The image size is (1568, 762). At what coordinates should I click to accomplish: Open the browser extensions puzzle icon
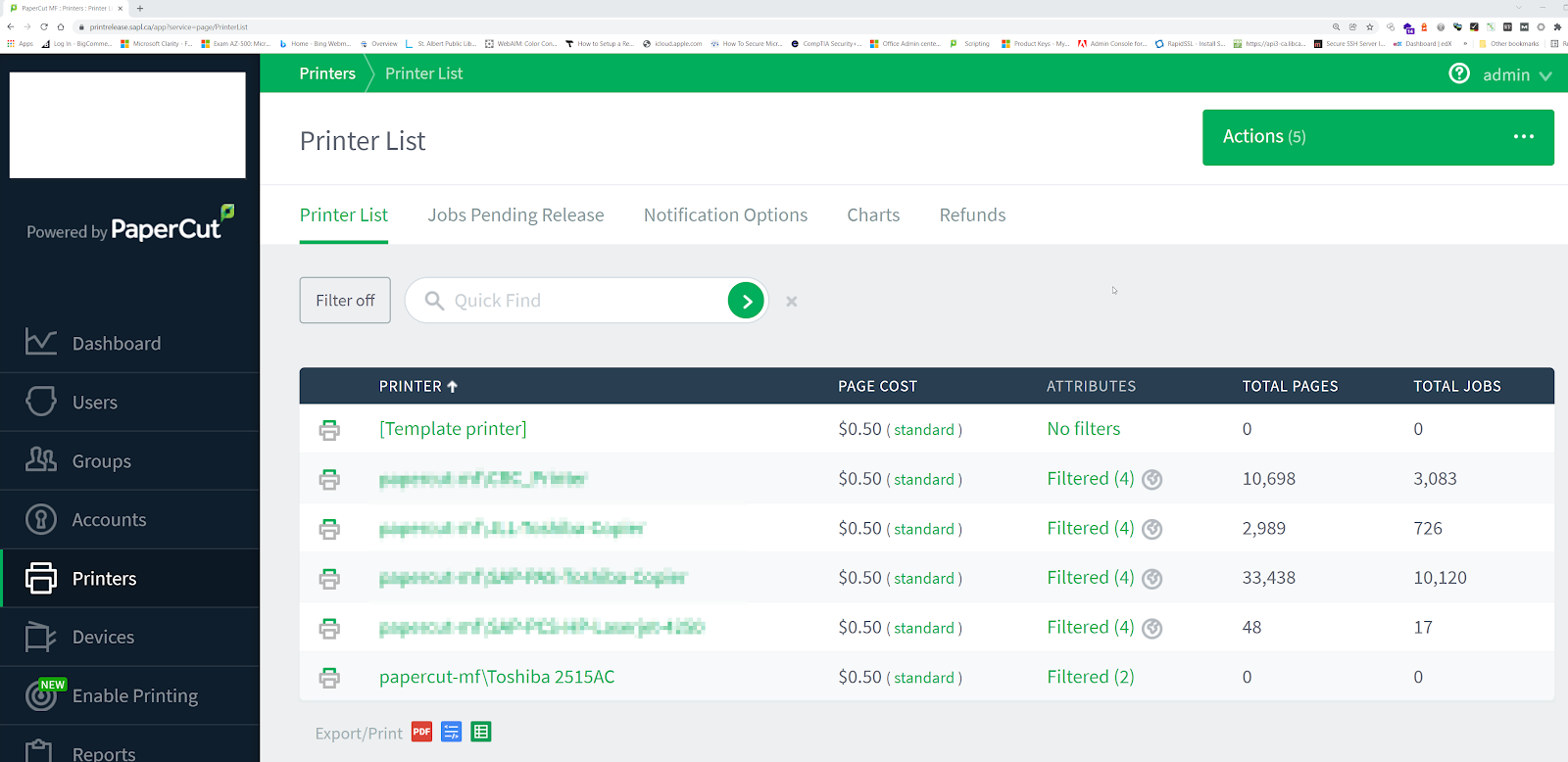tap(1557, 27)
